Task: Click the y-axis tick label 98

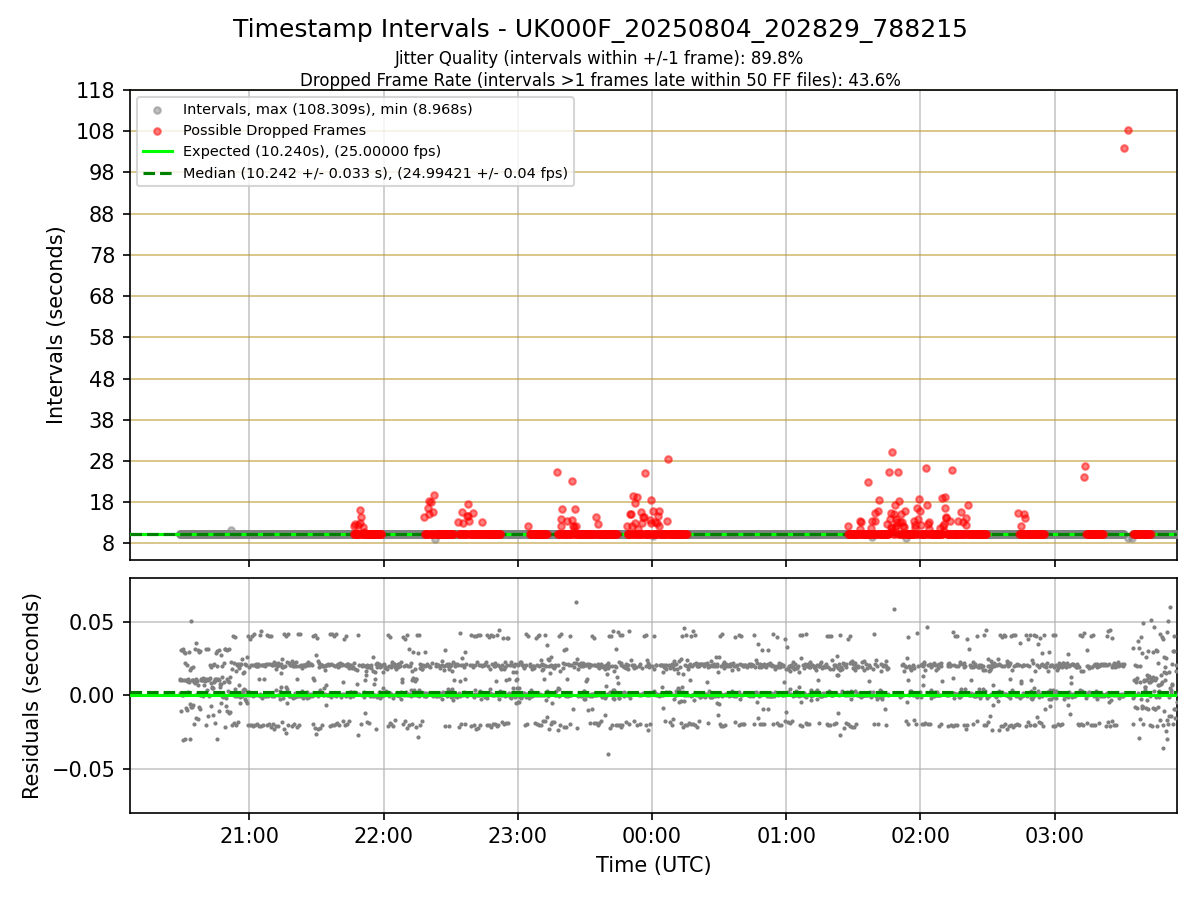Action: (x=103, y=173)
